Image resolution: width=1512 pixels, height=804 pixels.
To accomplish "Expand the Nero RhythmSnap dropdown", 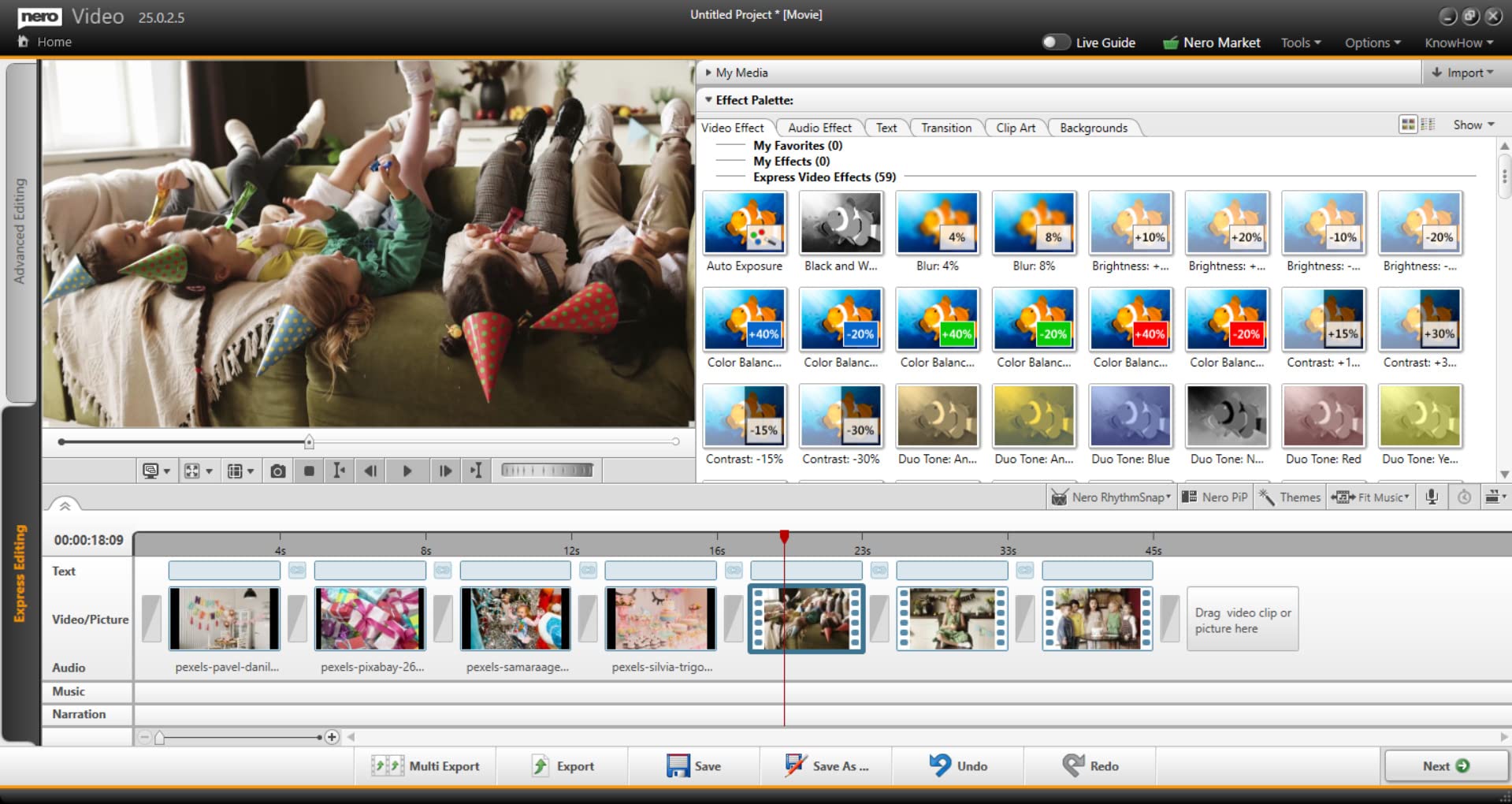I will pos(1111,497).
